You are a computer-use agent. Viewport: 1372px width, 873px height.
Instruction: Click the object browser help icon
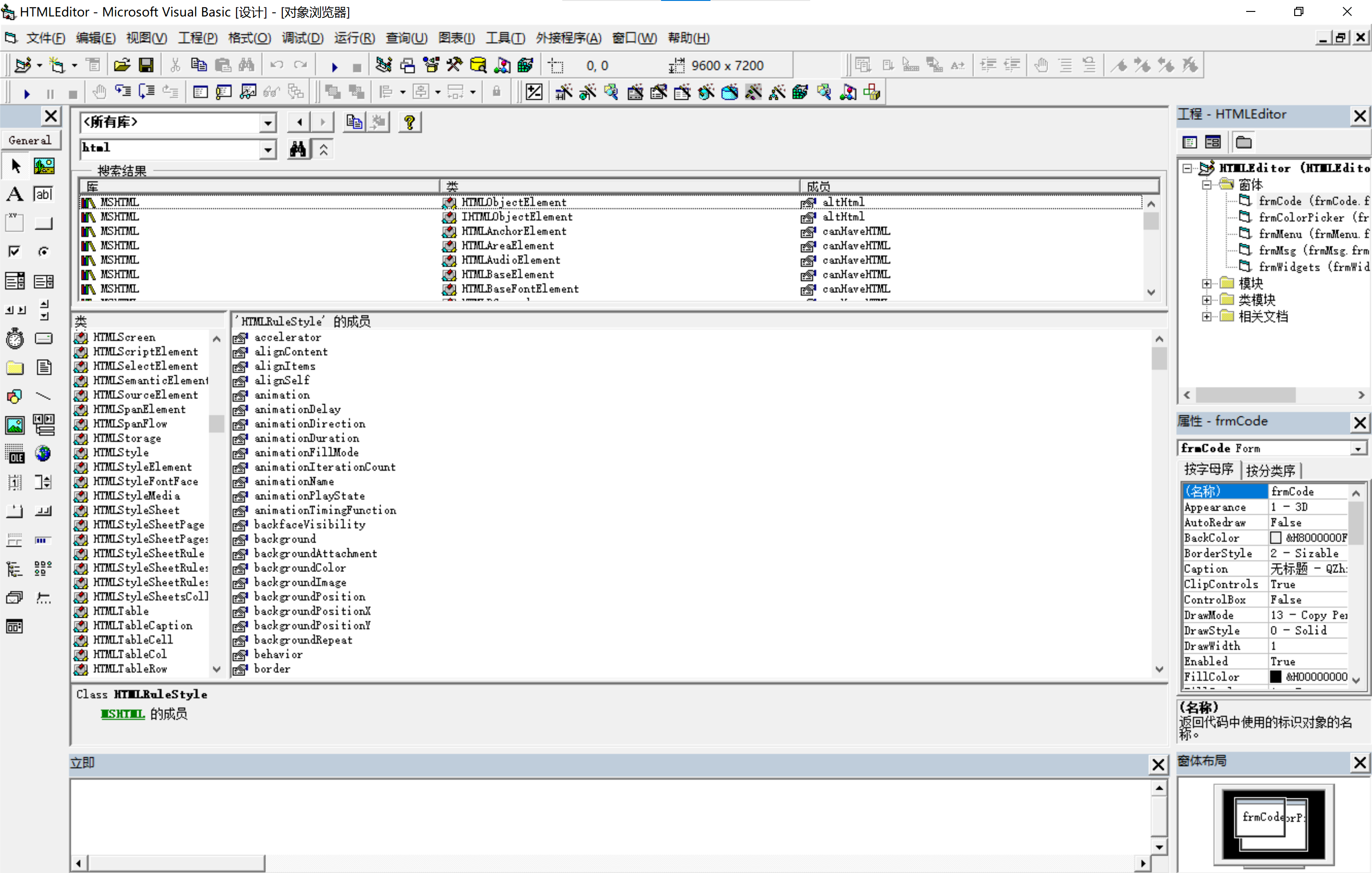tap(409, 122)
